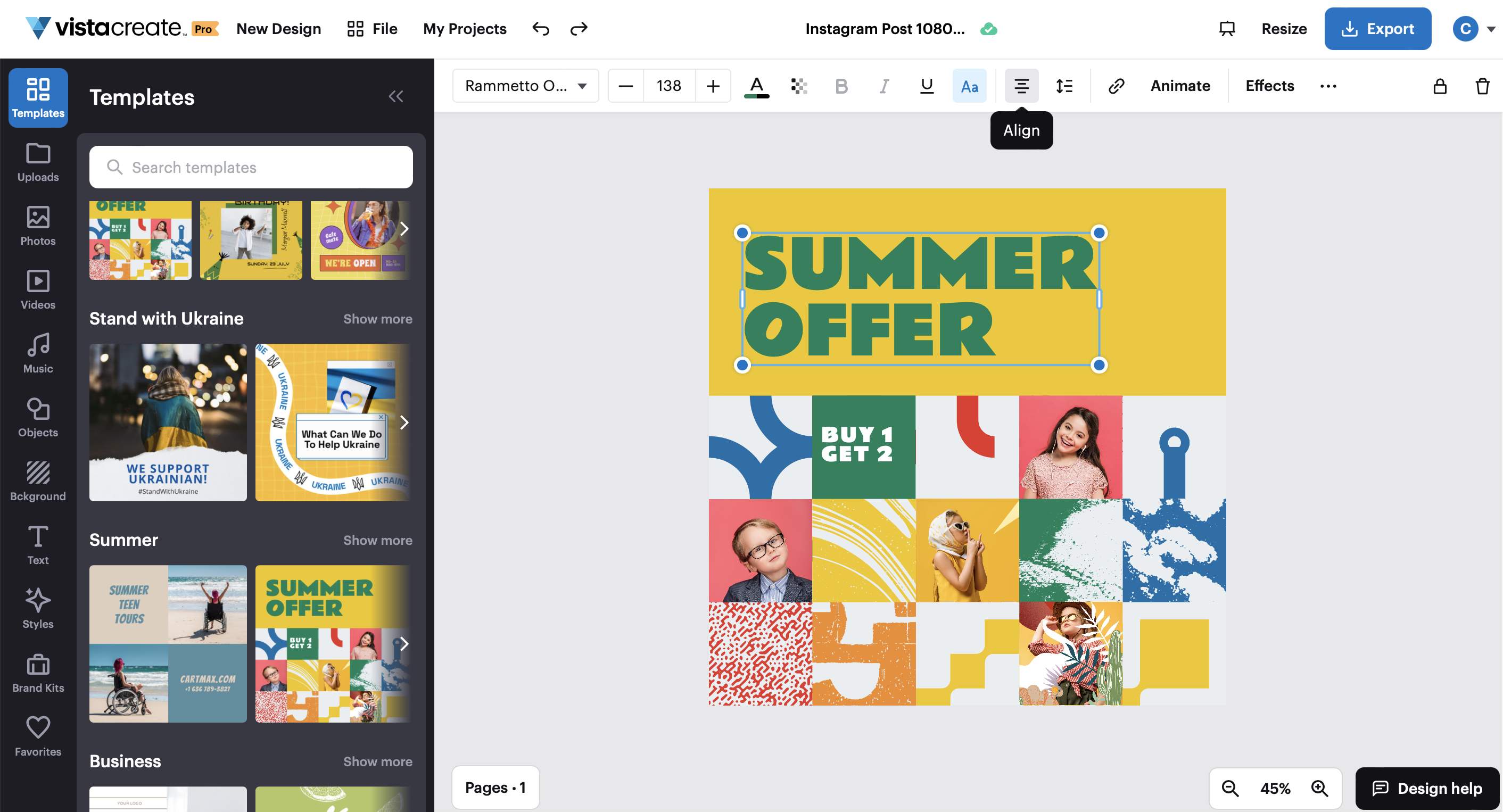Image resolution: width=1503 pixels, height=812 pixels.
Task: Click the font size value 138
Action: (668, 86)
